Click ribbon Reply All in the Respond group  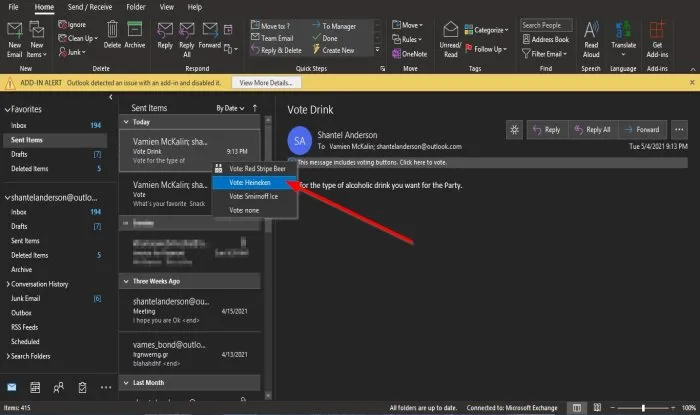[187, 40]
